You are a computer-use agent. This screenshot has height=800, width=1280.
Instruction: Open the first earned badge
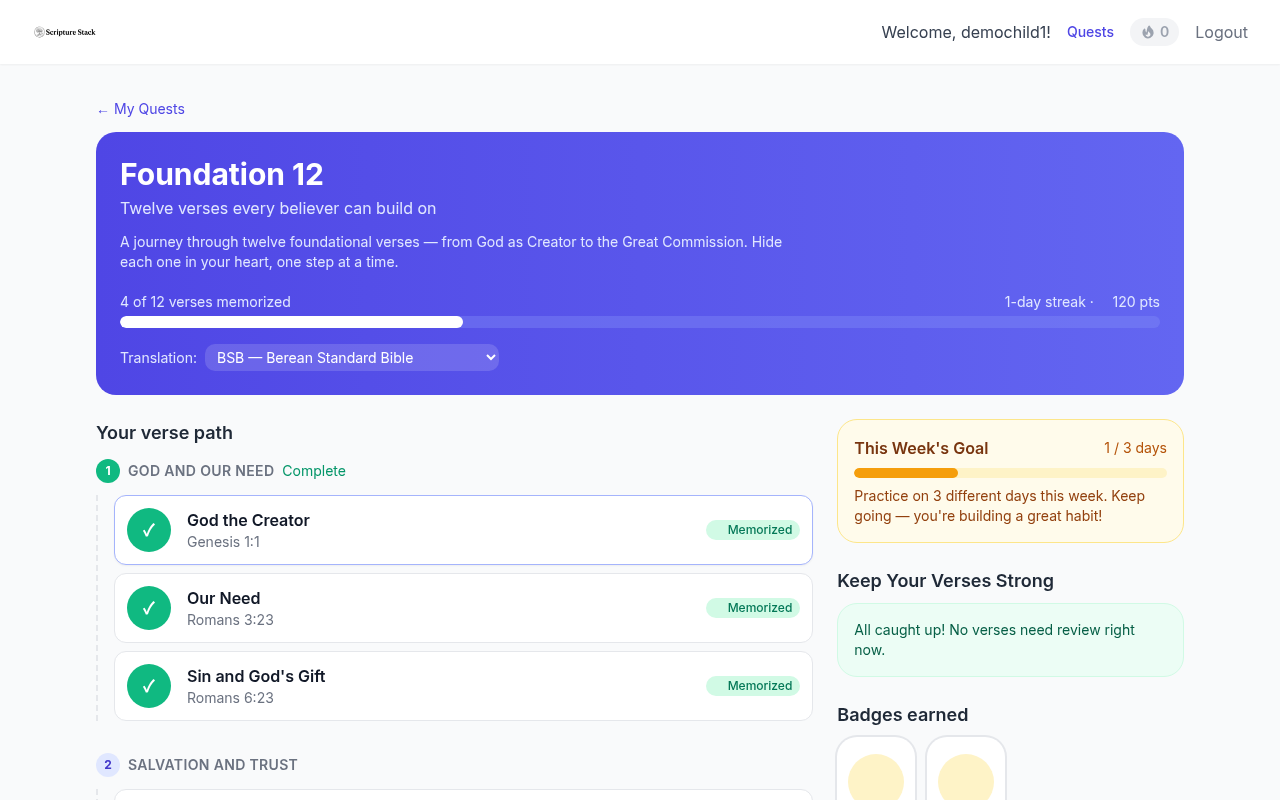click(x=876, y=768)
